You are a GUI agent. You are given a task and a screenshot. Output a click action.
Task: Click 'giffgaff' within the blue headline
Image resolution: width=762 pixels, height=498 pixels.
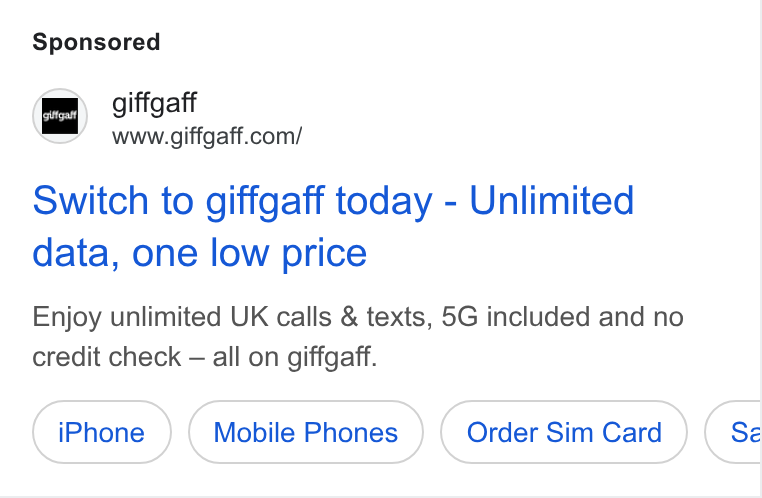click(265, 201)
